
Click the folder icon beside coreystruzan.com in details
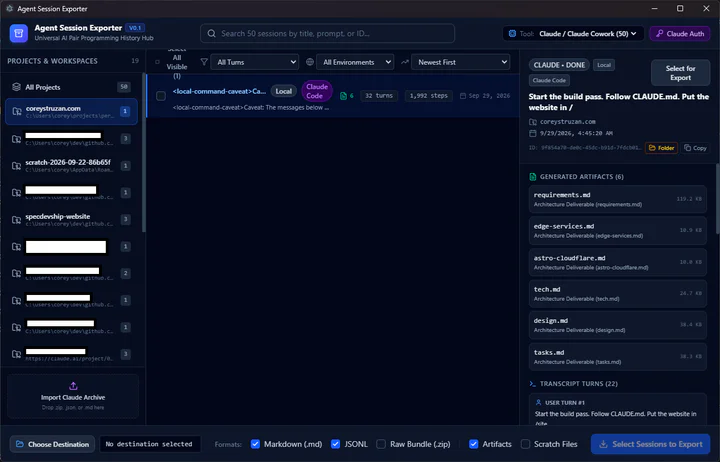click(533, 122)
